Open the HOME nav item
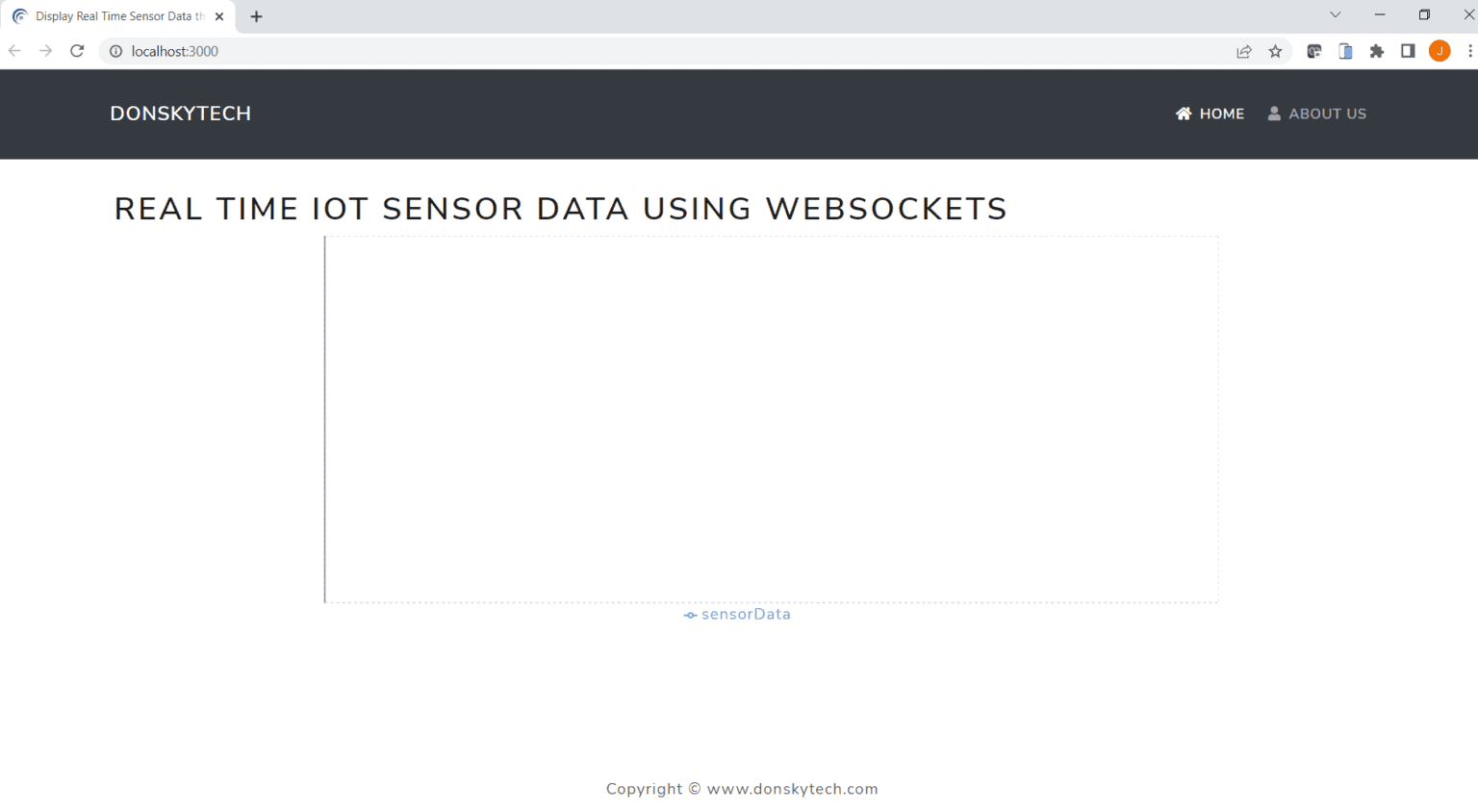 click(1210, 114)
